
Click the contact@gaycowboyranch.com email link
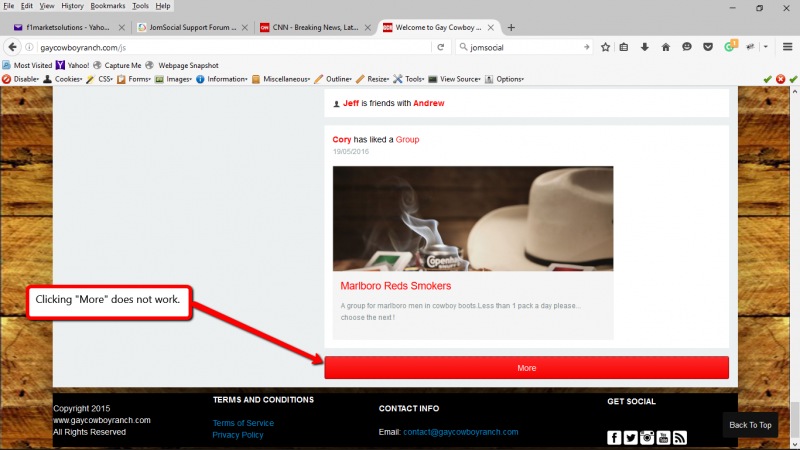tap(461, 432)
